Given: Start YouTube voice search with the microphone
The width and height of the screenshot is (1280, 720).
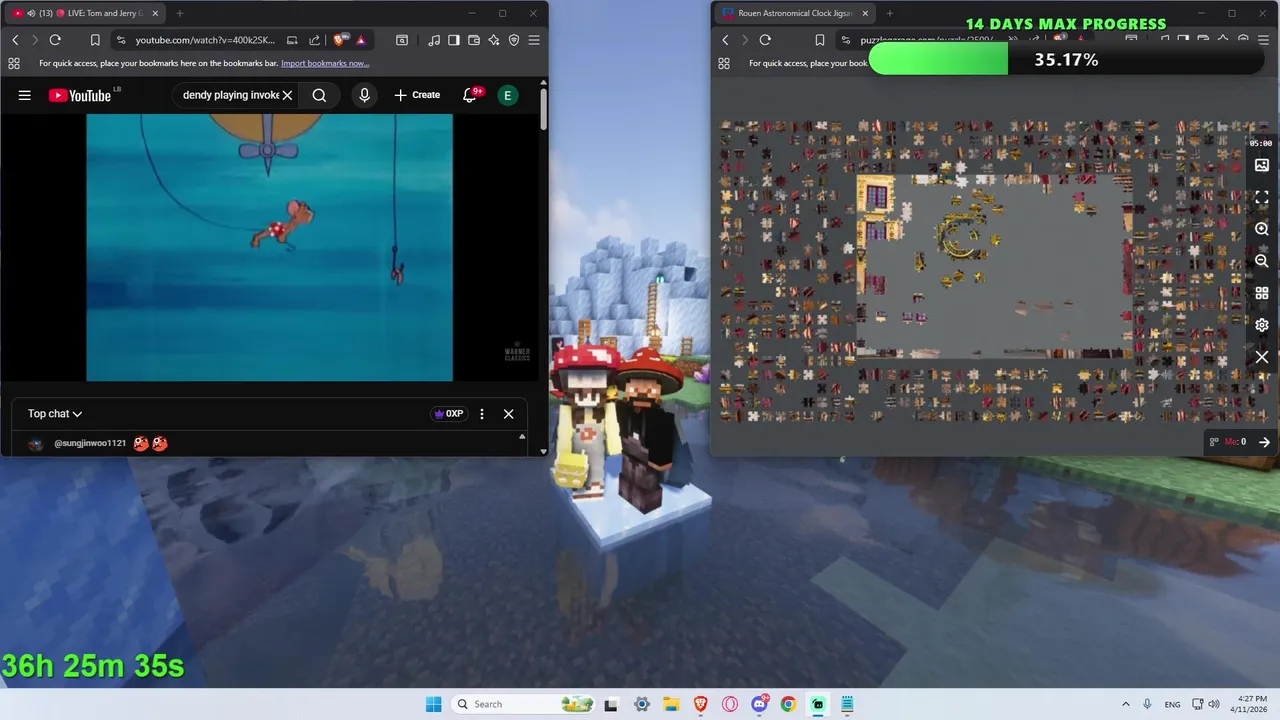Looking at the screenshot, I should click(x=364, y=95).
